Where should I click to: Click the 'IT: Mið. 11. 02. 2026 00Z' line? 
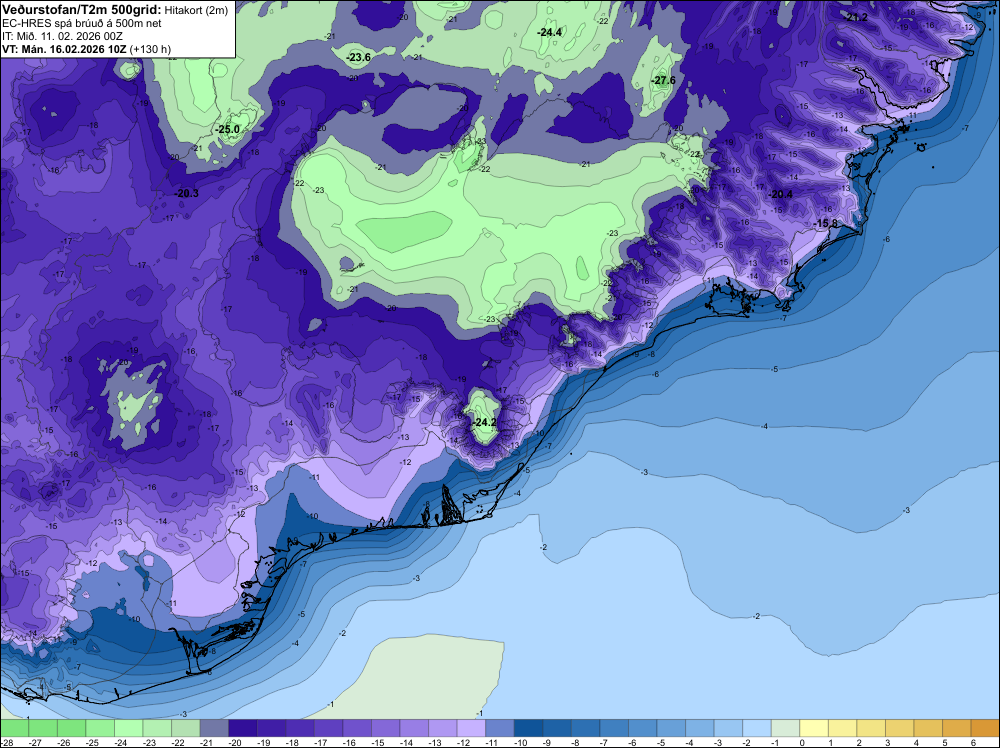coord(62,36)
